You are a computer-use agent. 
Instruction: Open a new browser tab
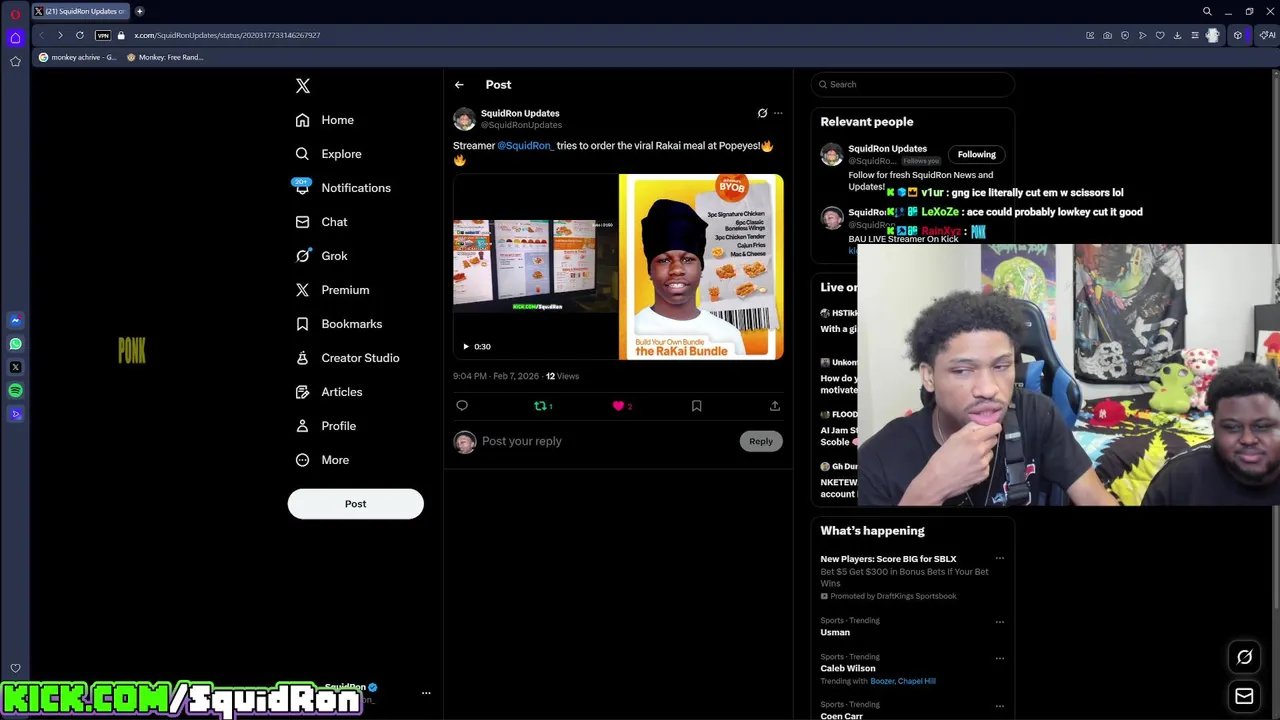coord(140,11)
